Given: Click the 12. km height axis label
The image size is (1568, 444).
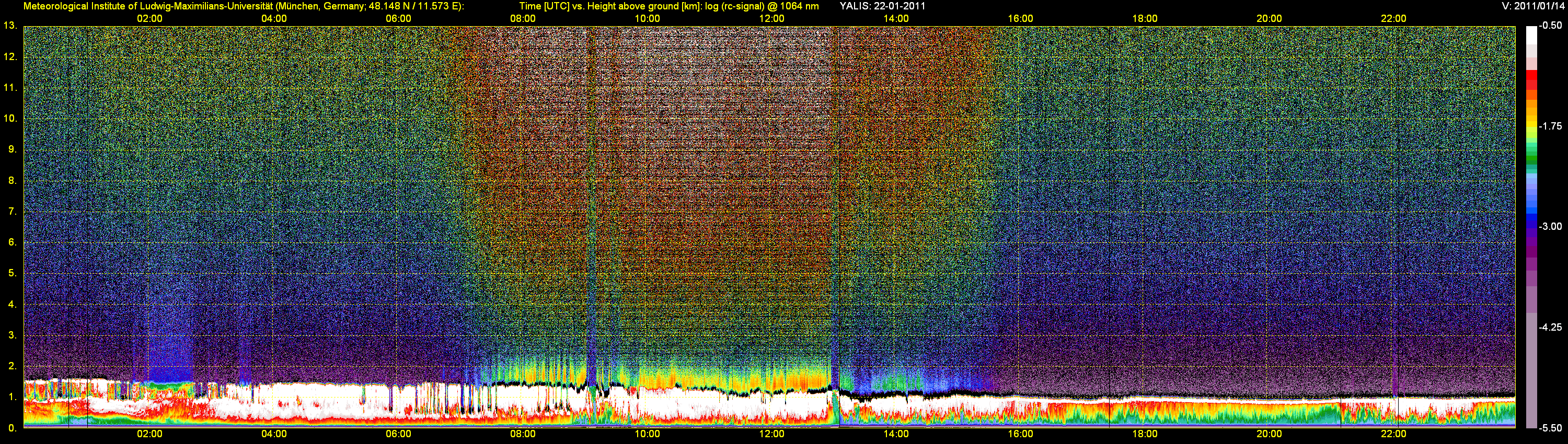Looking at the screenshot, I should point(10,56).
